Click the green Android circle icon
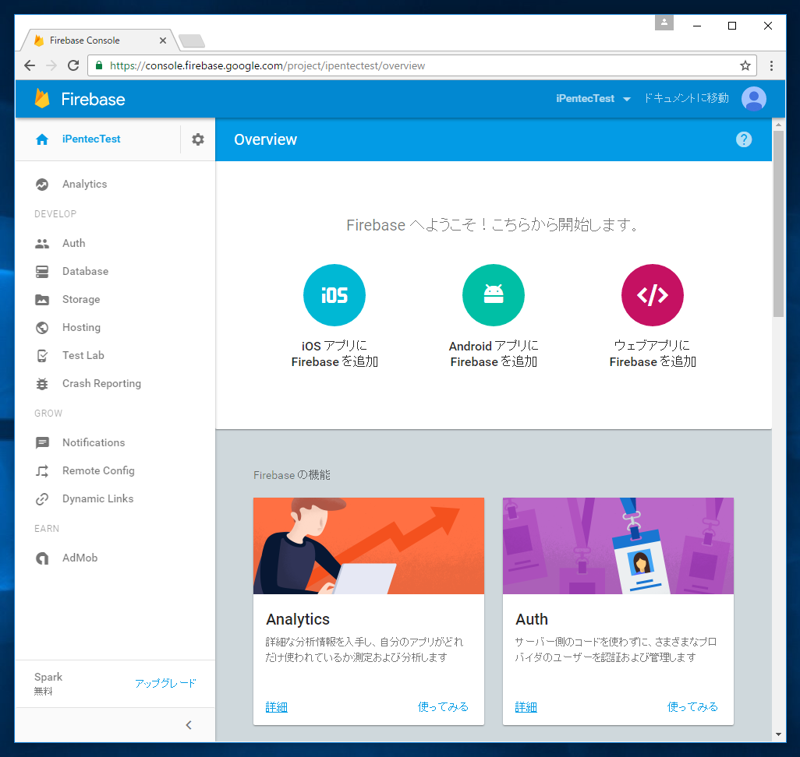Viewport: 800px width, 757px height. coord(493,295)
